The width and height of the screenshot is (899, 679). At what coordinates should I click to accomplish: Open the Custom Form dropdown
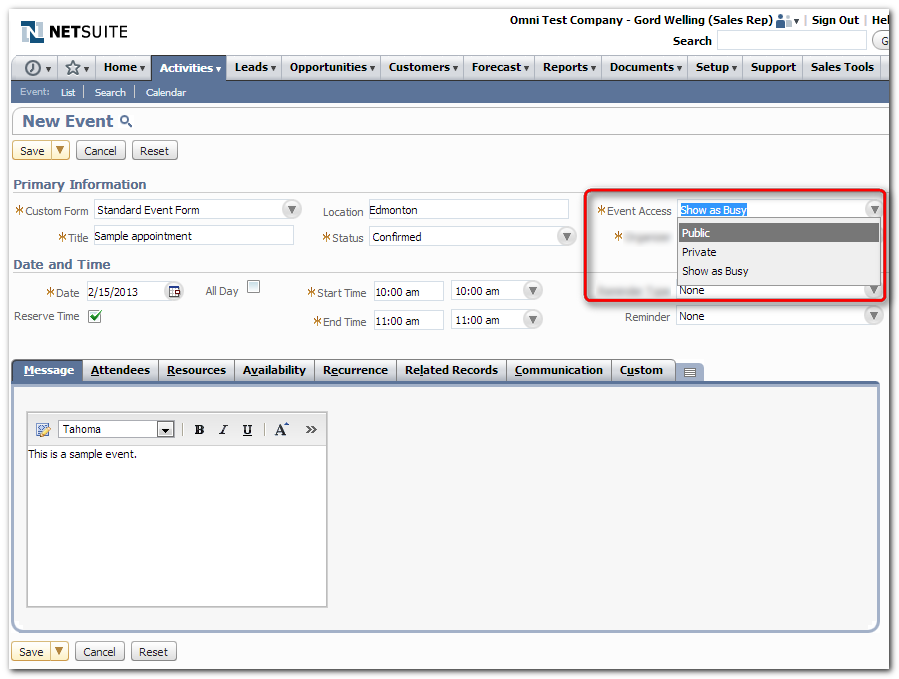tap(291, 209)
